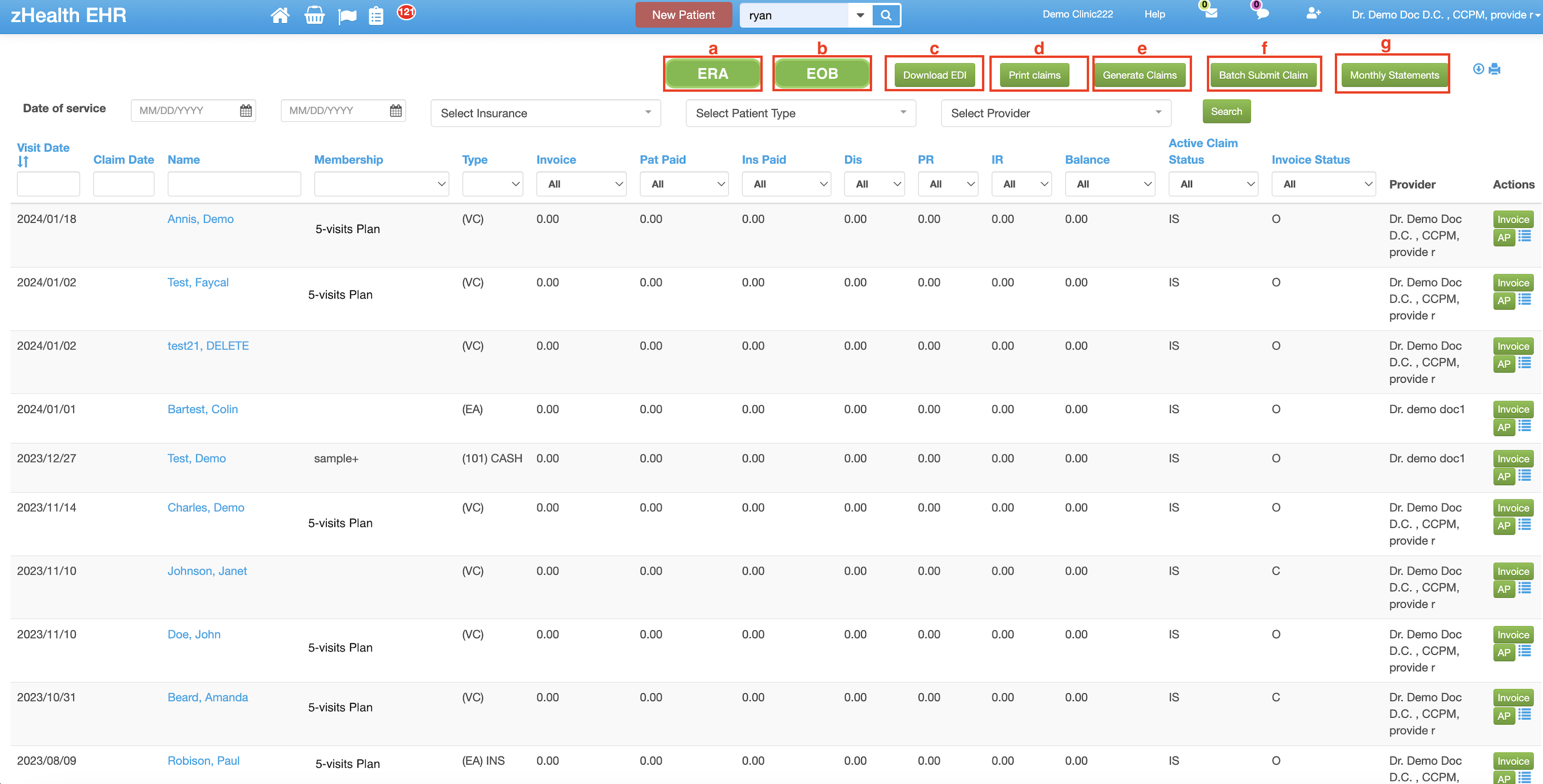Open list icon for Beard, Amanda row

[x=1524, y=714]
